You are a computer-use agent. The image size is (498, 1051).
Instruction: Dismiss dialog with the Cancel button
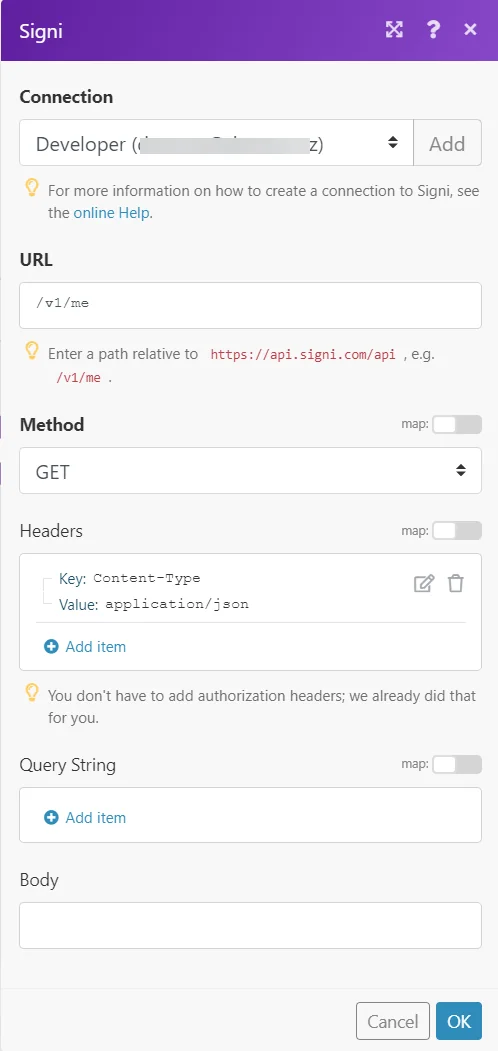[393, 1021]
